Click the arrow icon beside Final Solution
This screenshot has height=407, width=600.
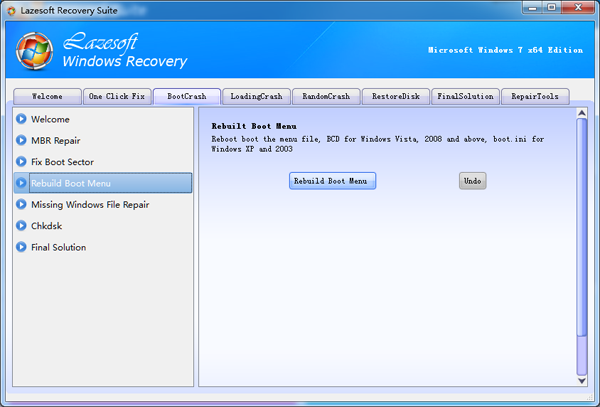tap(21, 247)
